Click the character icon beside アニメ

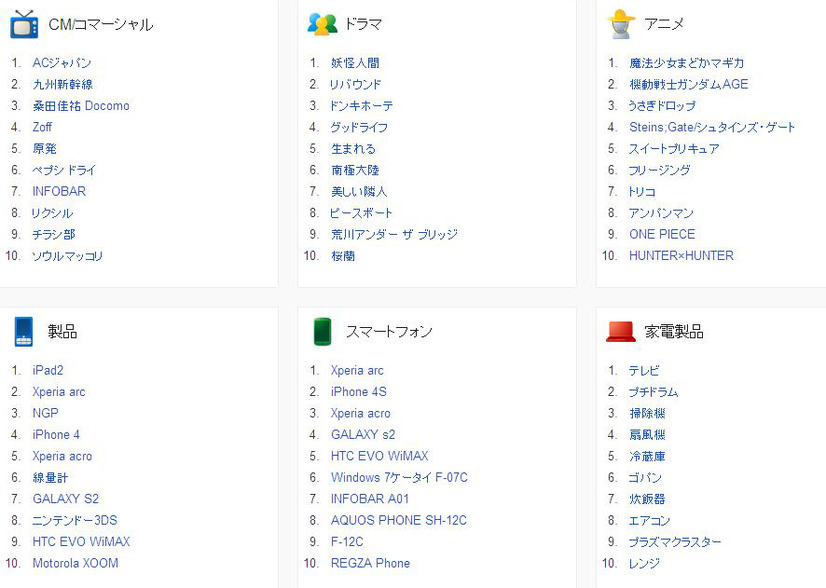pos(621,24)
